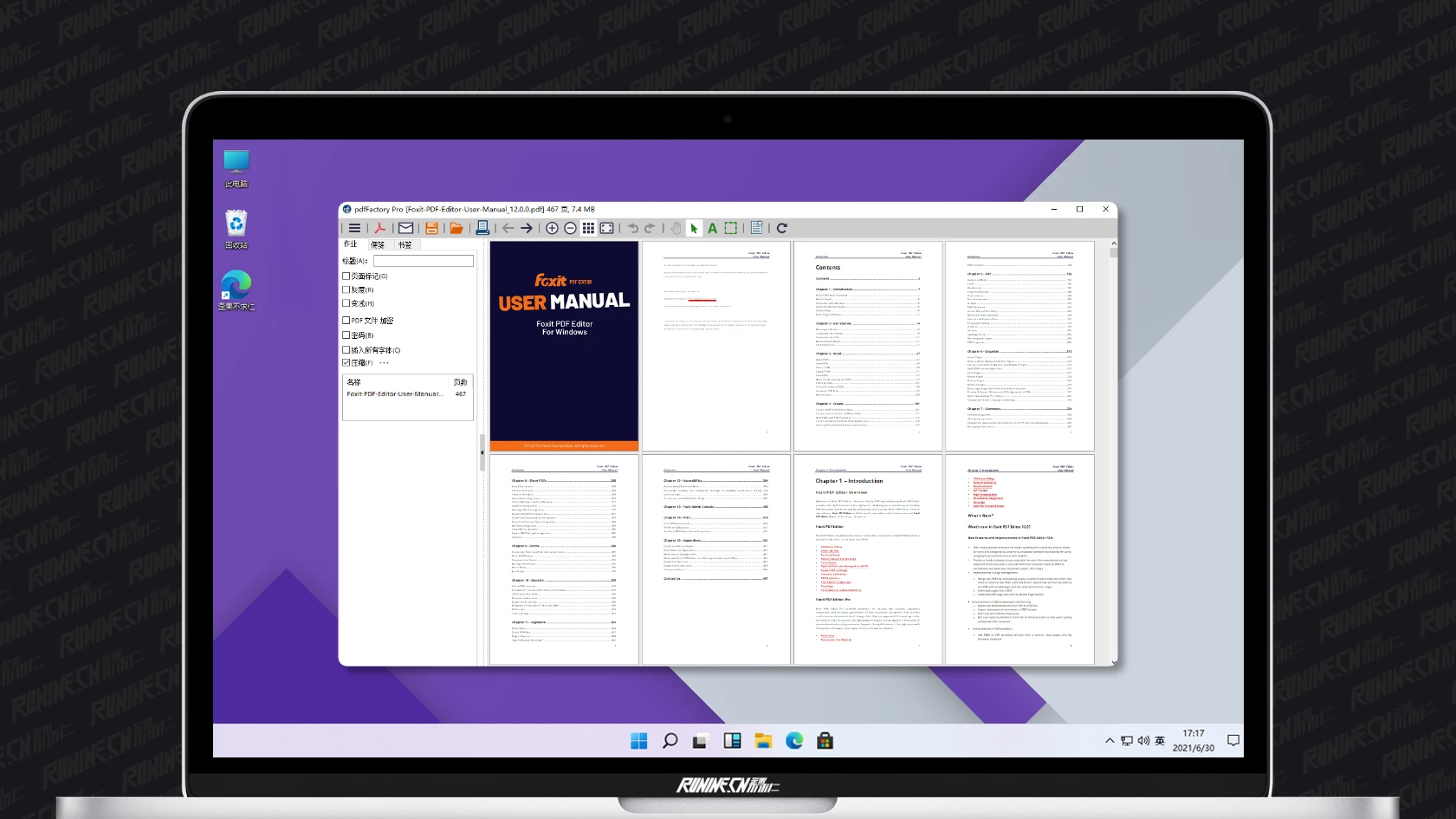The height and width of the screenshot is (819, 1456).
Task: Save the PDF with the floppy icon
Action: [x=431, y=228]
